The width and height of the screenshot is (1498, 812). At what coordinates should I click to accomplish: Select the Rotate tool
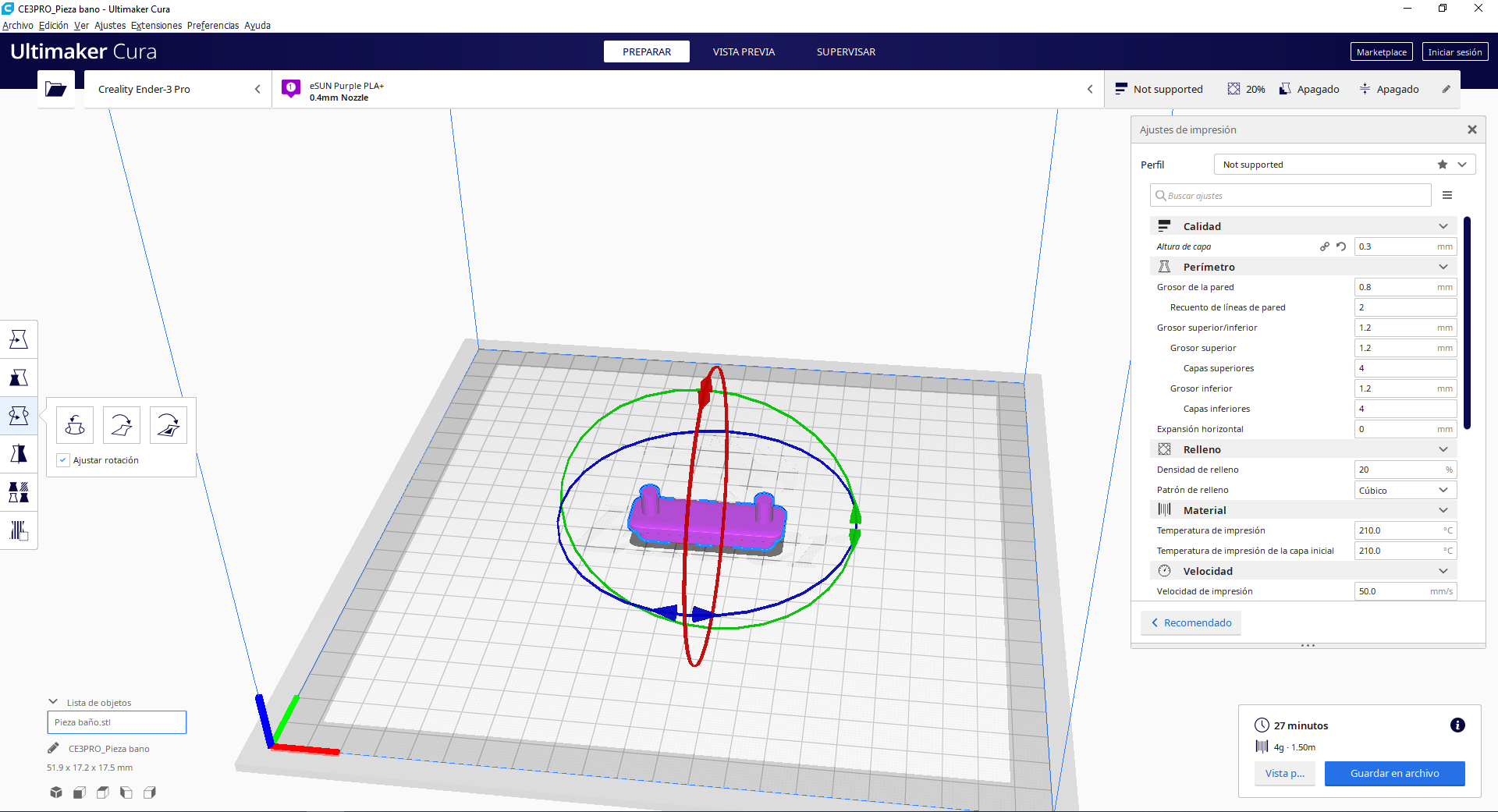click(x=19, y=416)
